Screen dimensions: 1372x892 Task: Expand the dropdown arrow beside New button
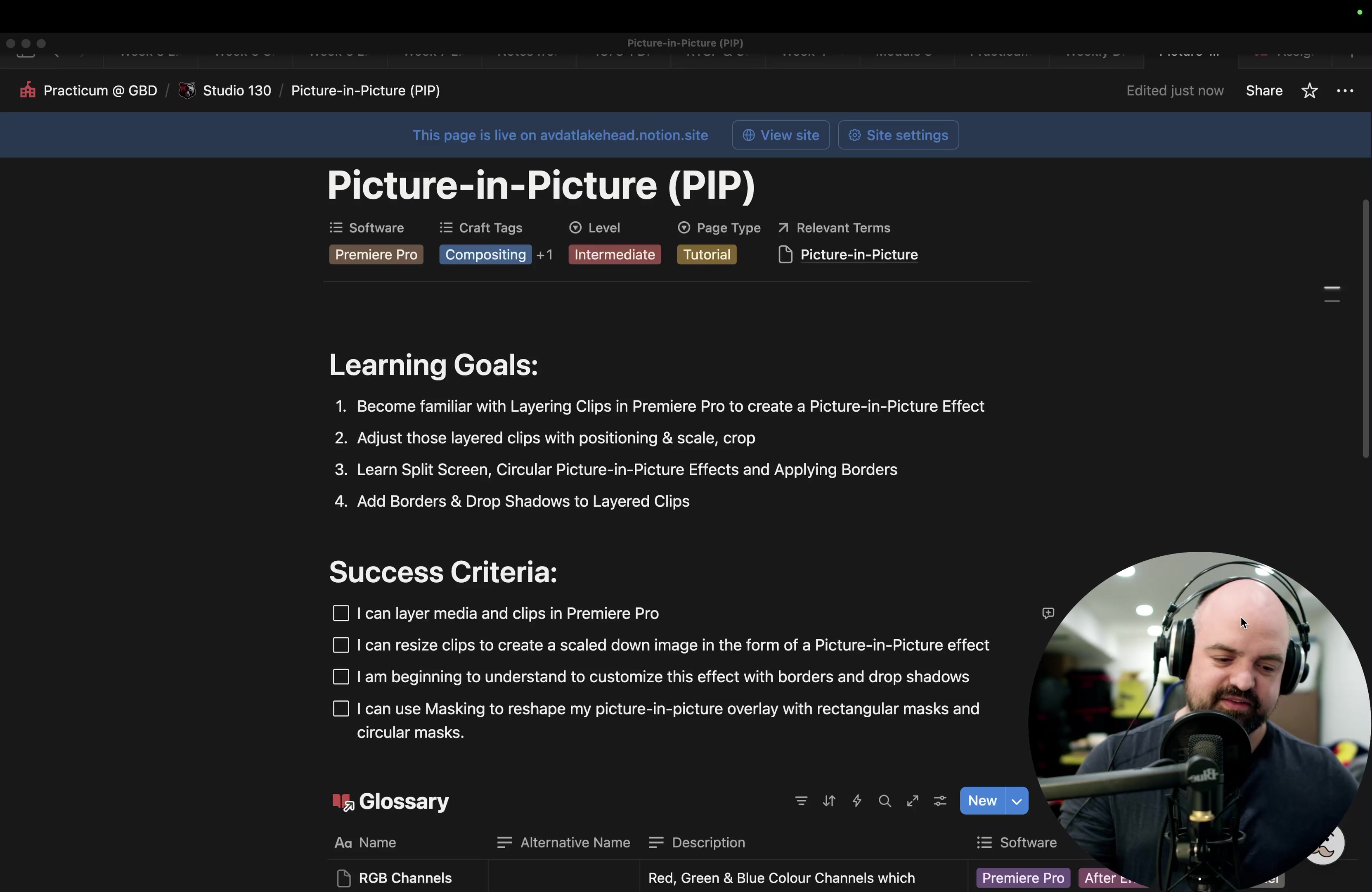tap(1016, 801)
